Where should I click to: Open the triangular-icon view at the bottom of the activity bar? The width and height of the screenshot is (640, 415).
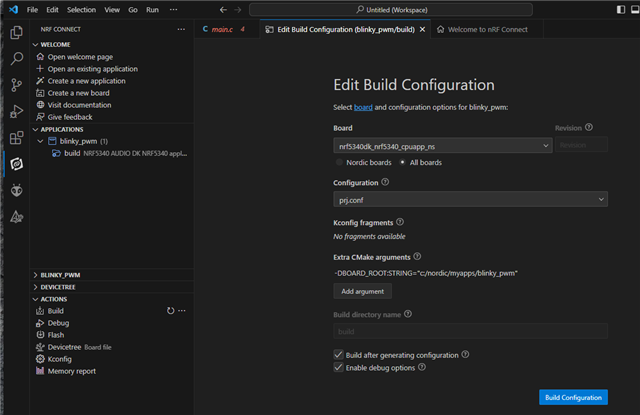click(16, 217)
